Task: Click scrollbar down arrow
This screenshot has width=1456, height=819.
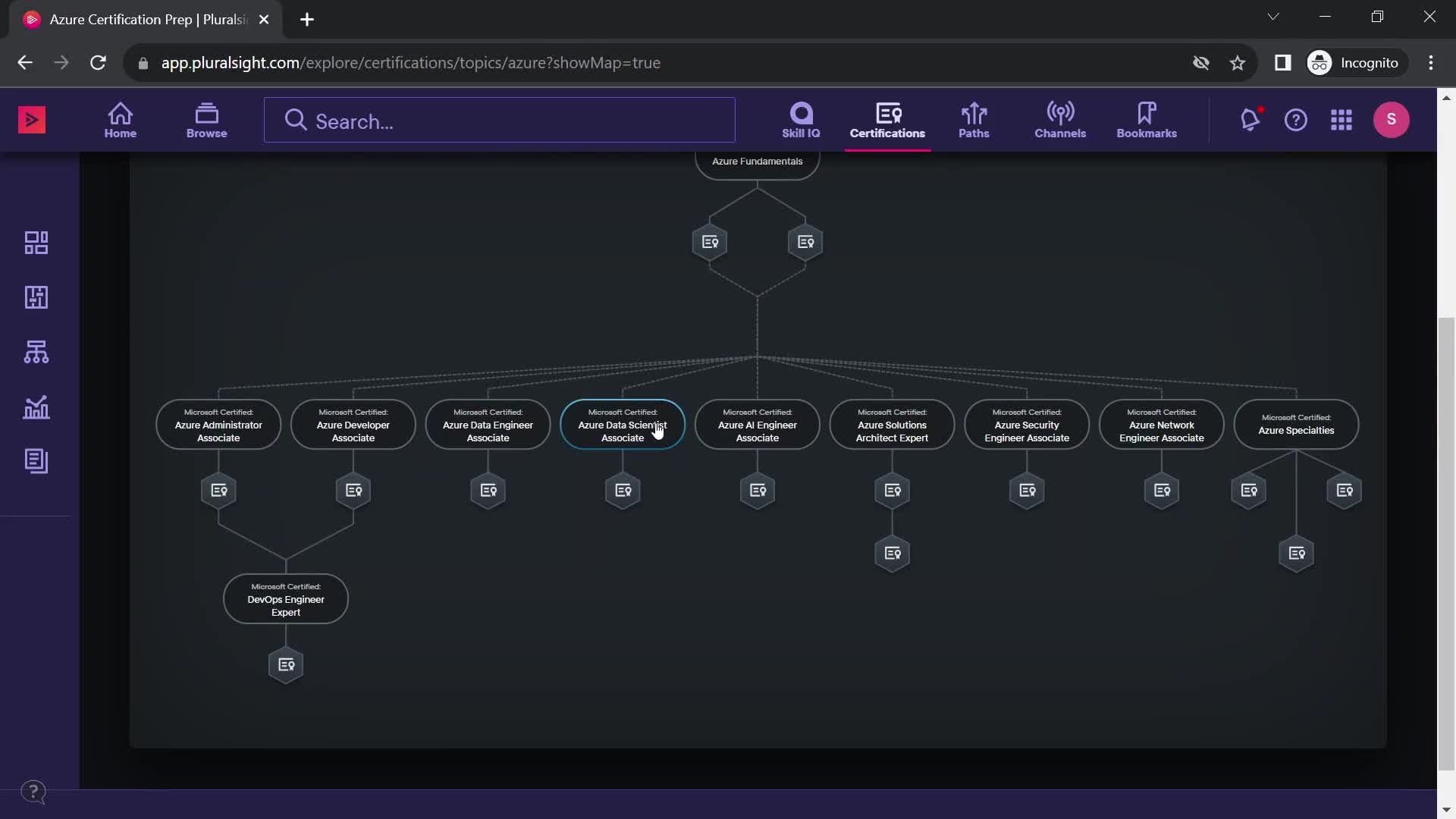Action: [x=1446, y=810]
